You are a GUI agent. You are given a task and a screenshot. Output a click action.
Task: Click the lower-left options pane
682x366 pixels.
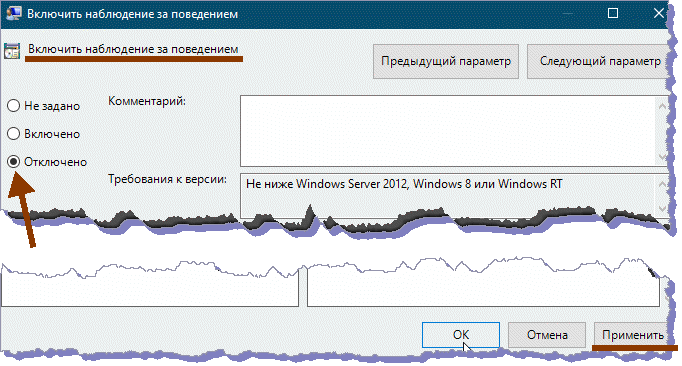point(150,287)
